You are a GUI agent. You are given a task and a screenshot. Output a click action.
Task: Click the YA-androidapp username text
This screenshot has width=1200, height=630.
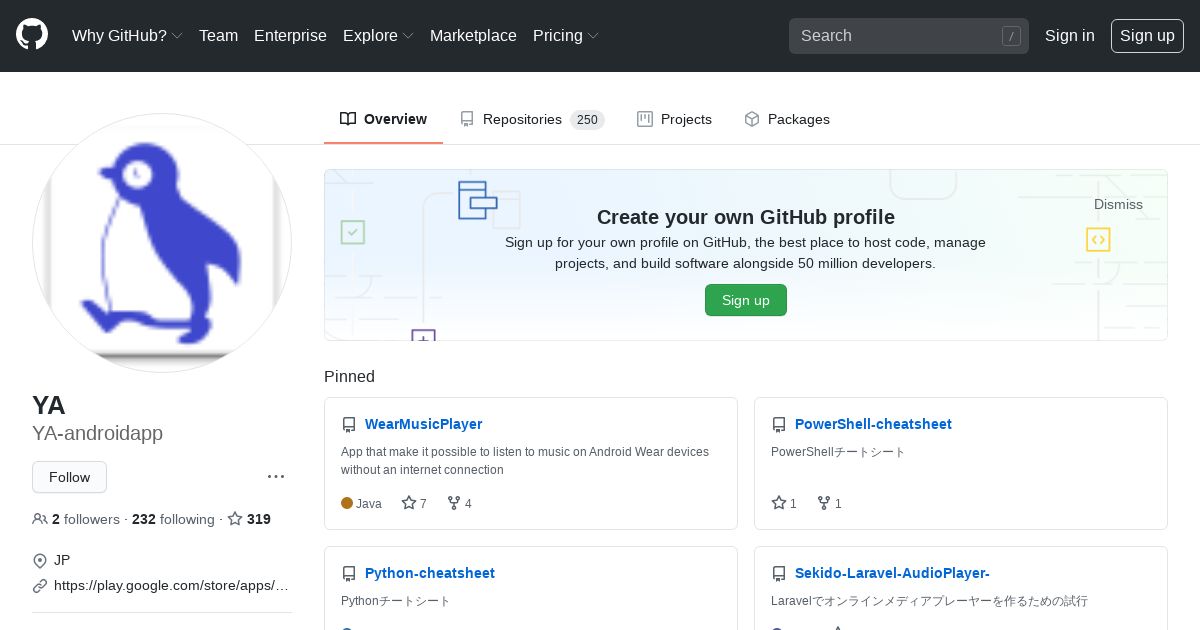coord(98,434)
